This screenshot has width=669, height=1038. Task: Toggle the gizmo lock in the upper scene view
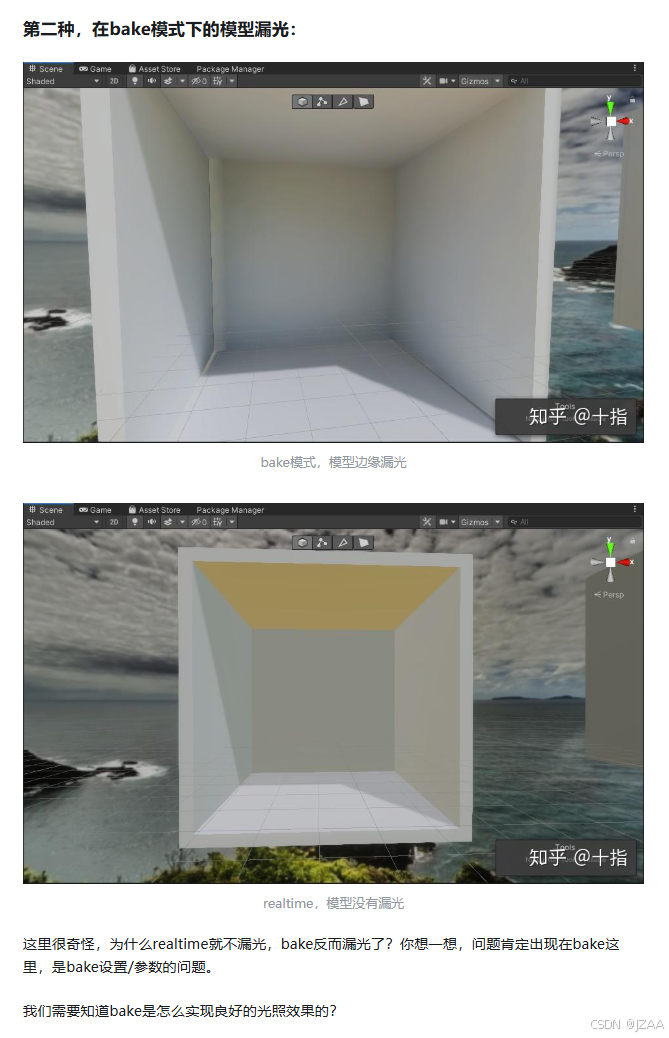[633, 99]
